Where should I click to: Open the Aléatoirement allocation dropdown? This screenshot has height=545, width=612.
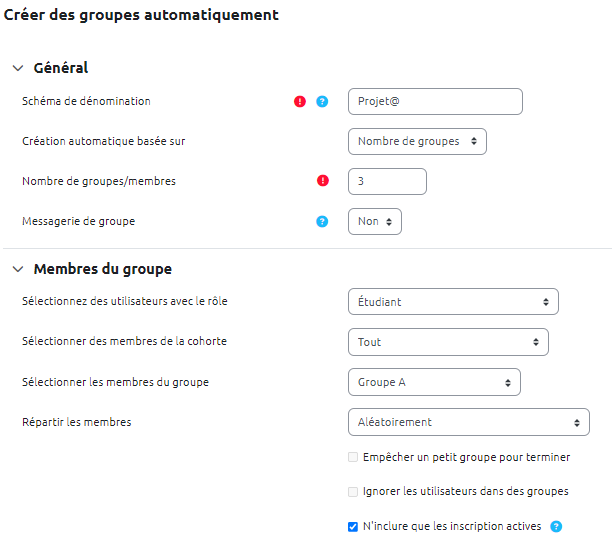468,422
